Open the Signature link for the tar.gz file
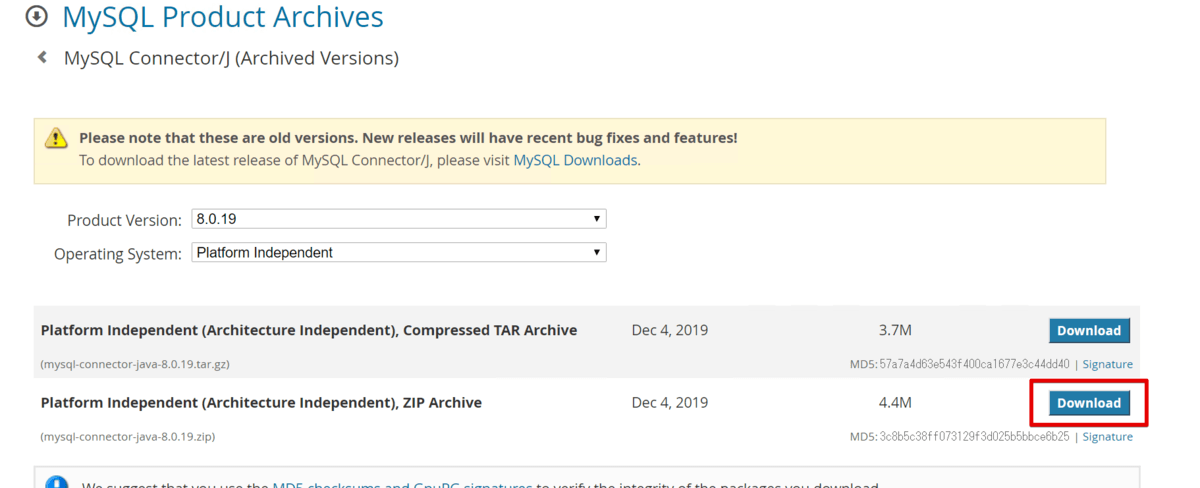The width and height of the screenshot is (1200, 488). pos(1107,365)
